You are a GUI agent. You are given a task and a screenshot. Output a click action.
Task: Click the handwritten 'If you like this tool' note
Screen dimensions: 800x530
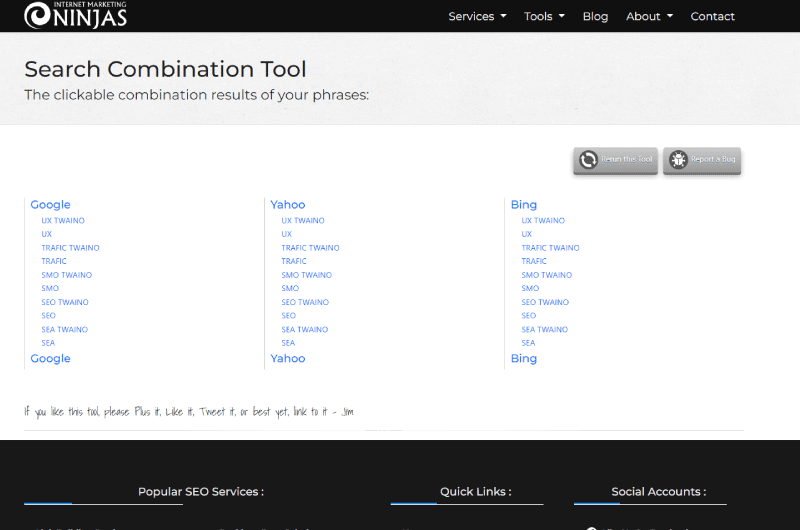[189, 411]
